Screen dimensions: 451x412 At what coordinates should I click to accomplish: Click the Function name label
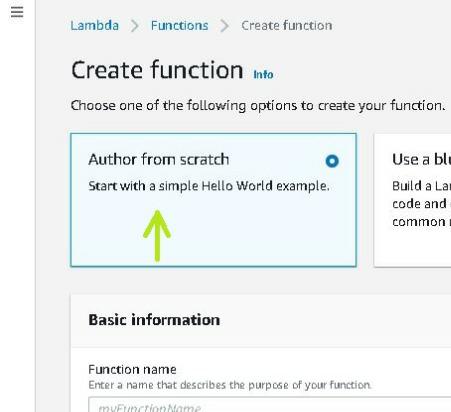pyautogui.click(x=132, y=369)
